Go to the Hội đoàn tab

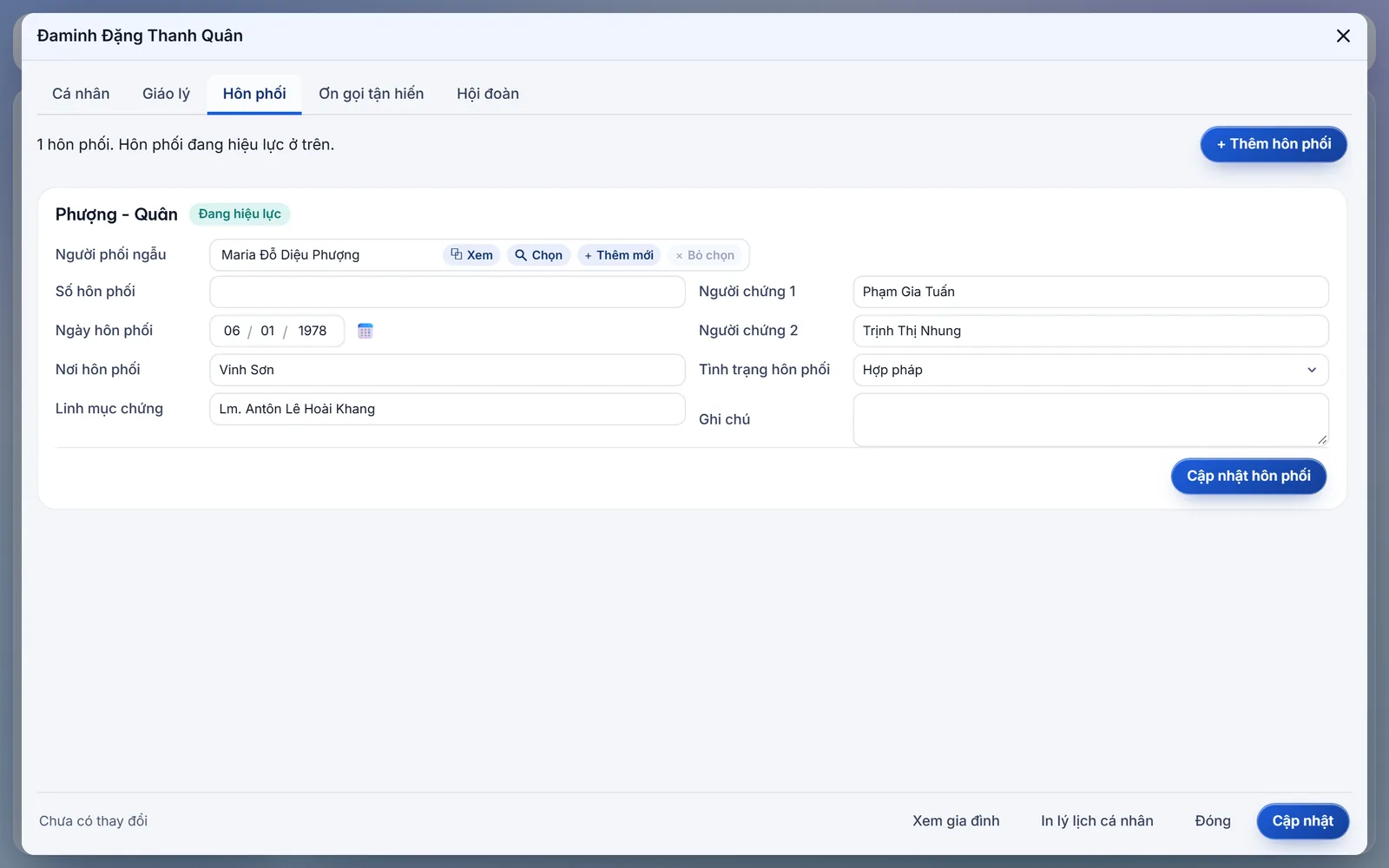coord(488,94)
